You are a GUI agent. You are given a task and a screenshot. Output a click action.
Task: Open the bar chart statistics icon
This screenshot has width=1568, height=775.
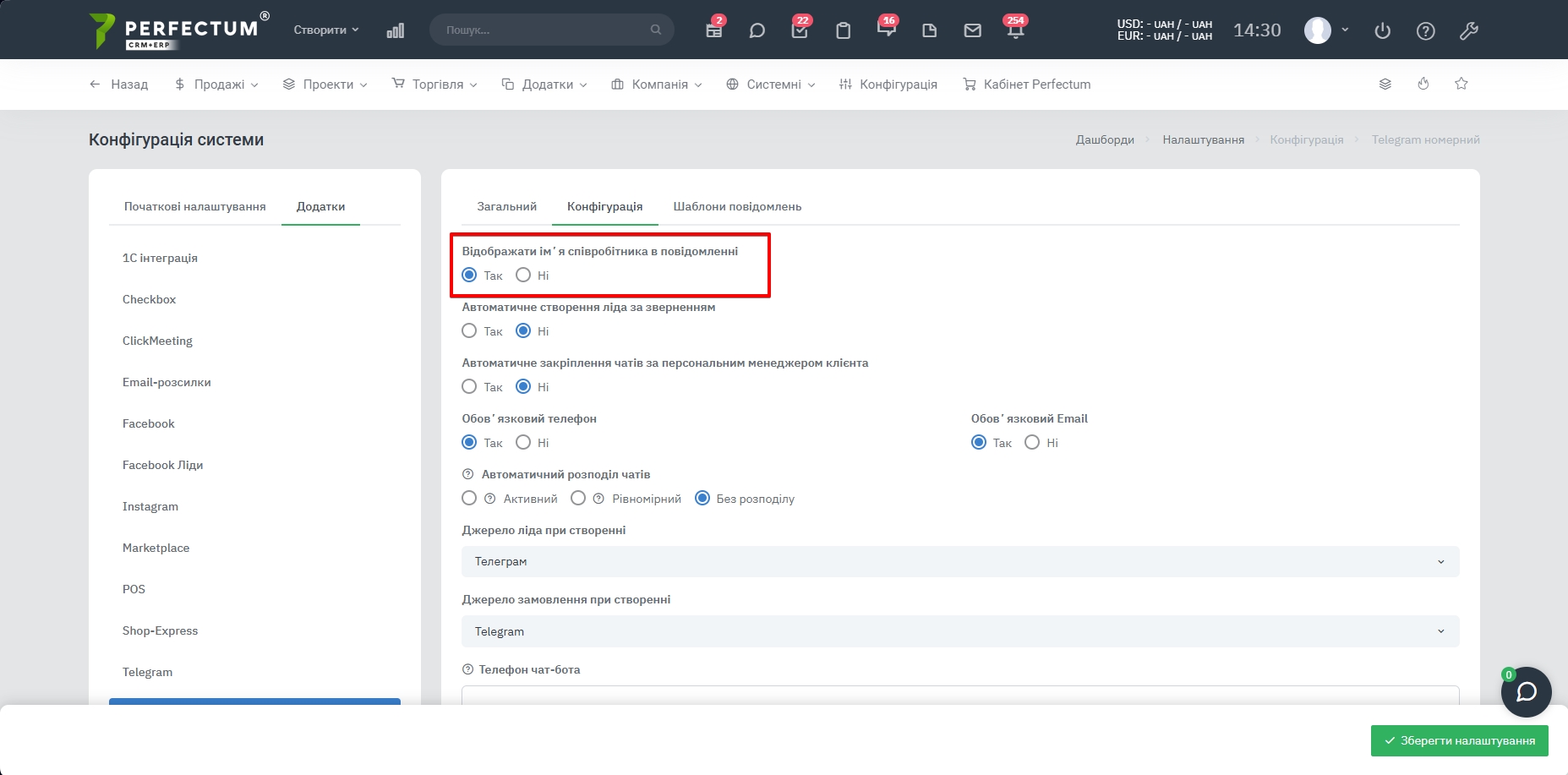(396, 30)
